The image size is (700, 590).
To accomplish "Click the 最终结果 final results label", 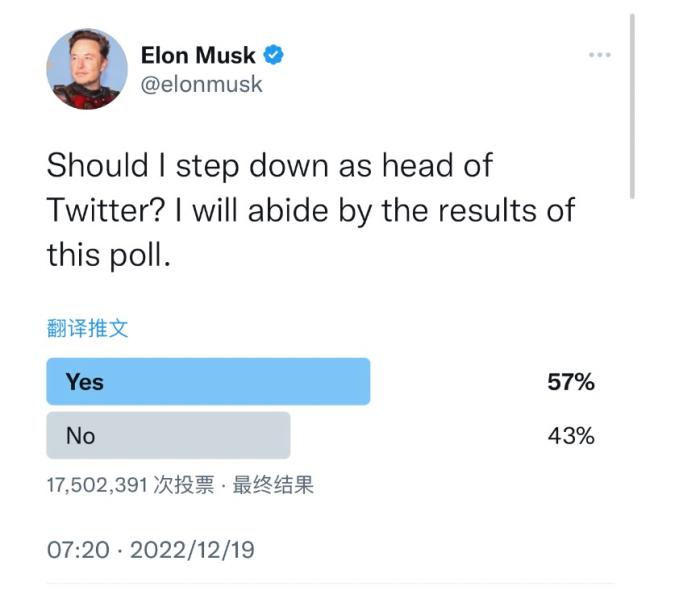I will coord(273,487).
